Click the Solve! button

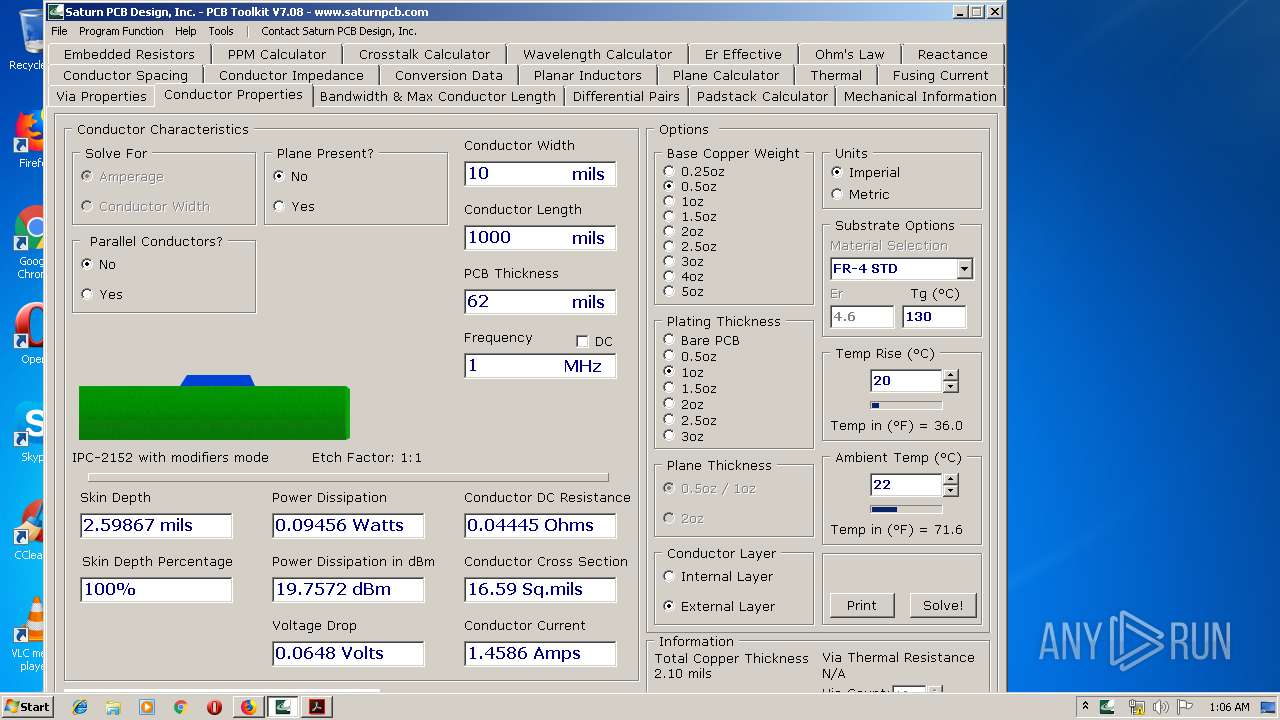click(x=943, y=605)
